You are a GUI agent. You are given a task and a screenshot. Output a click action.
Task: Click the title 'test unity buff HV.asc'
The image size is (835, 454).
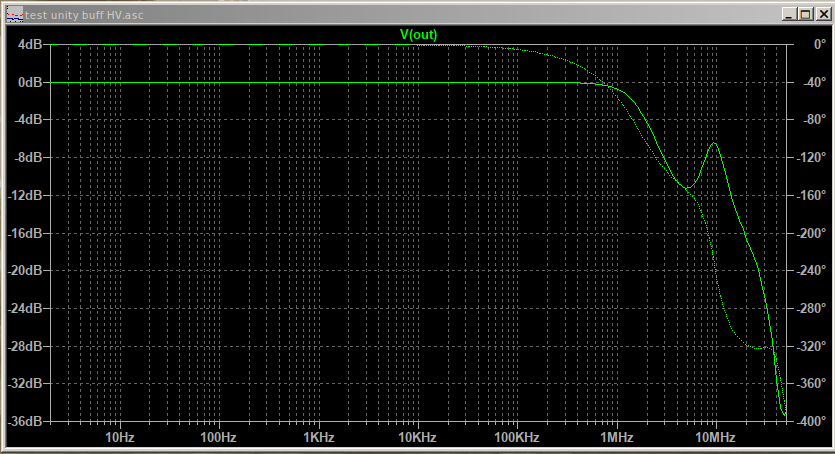(x=84, y=15)
